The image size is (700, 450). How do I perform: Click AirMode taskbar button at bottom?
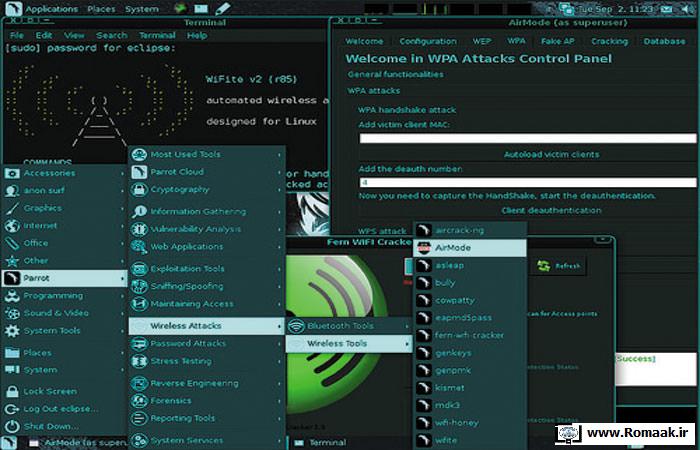[76, 443]
